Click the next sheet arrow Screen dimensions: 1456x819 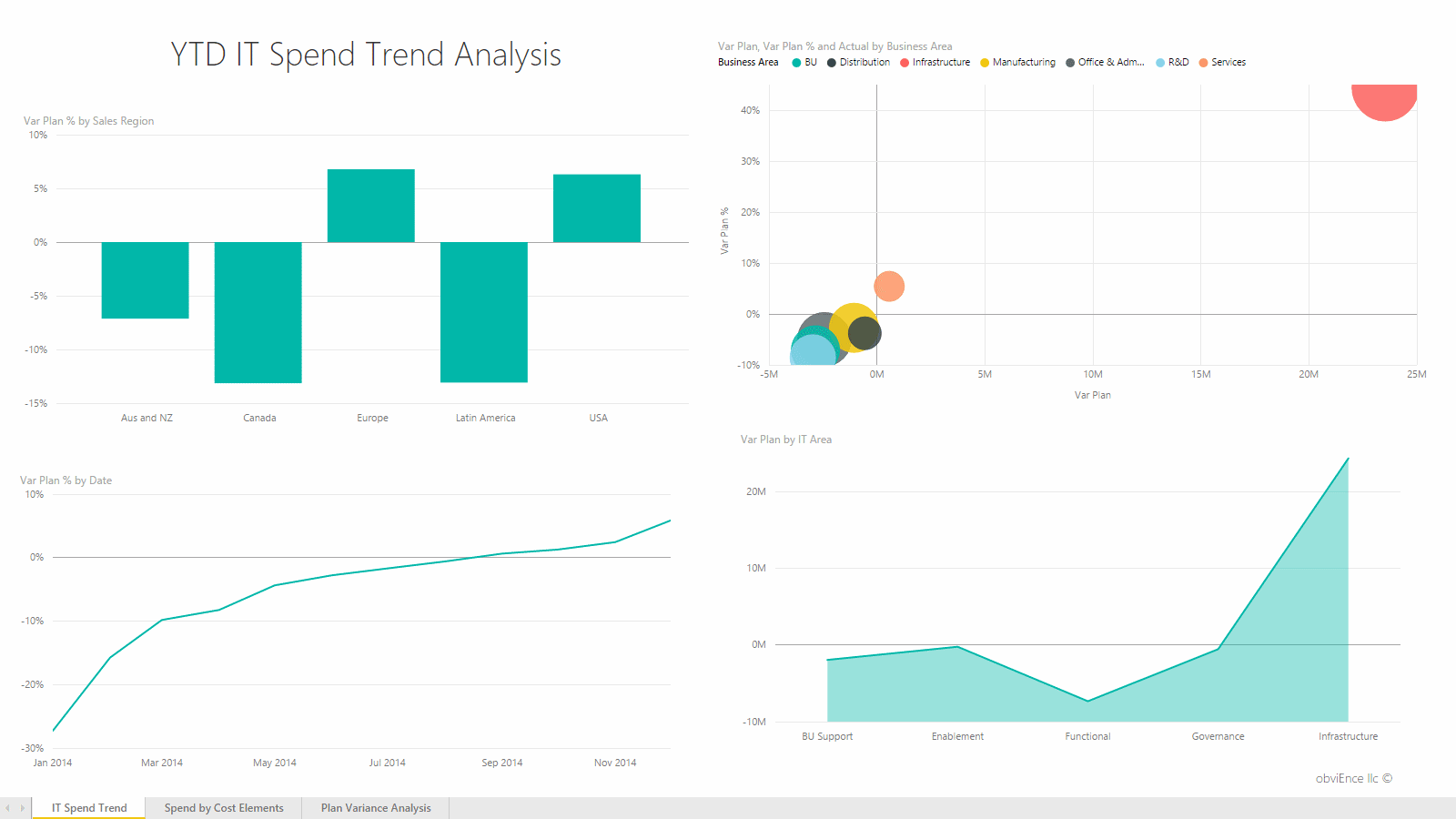[23, 808]
